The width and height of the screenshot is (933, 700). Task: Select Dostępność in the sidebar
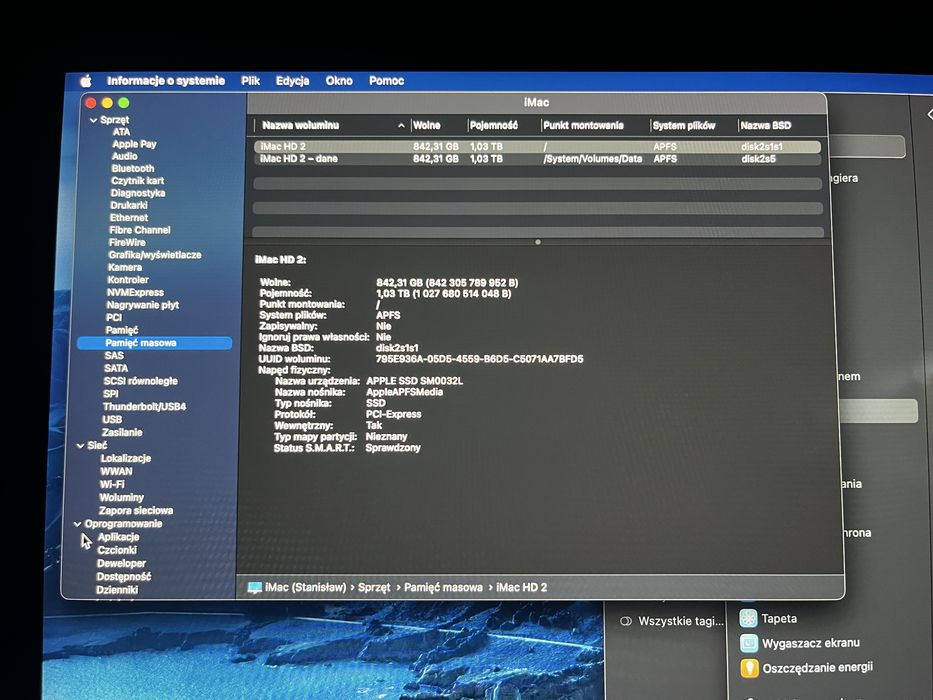124,576
